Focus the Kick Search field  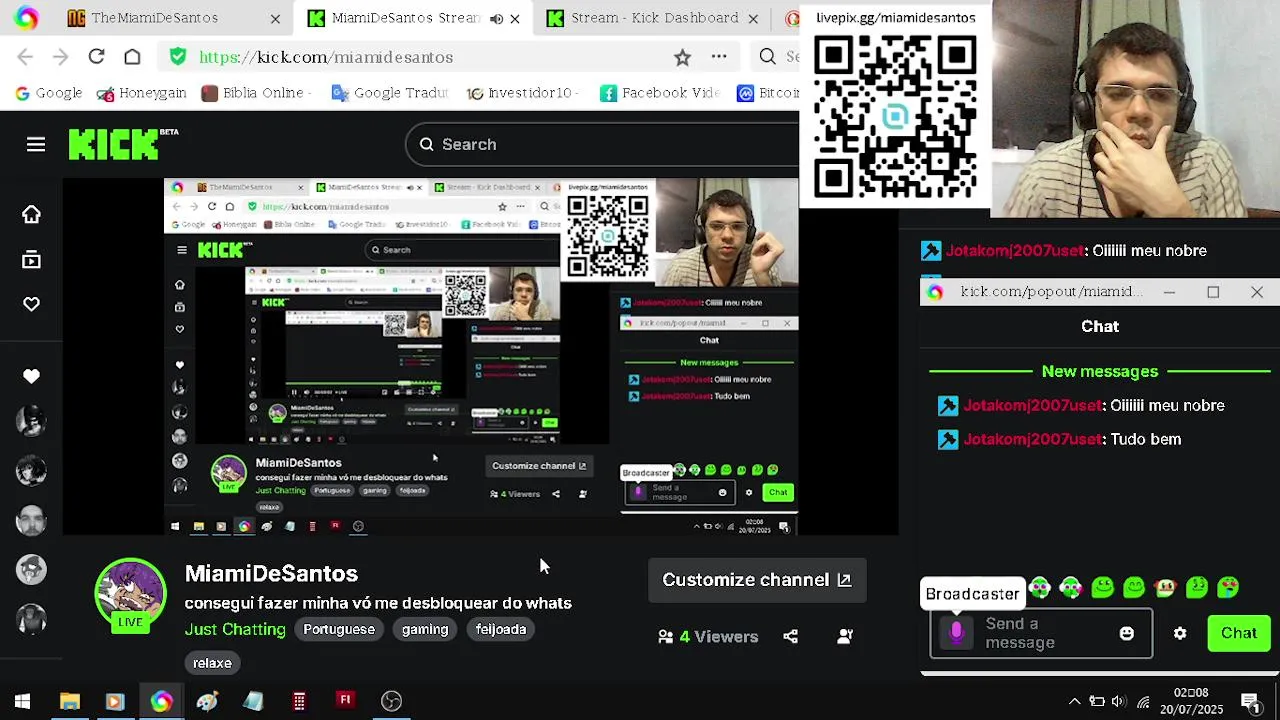click(603, 145)
